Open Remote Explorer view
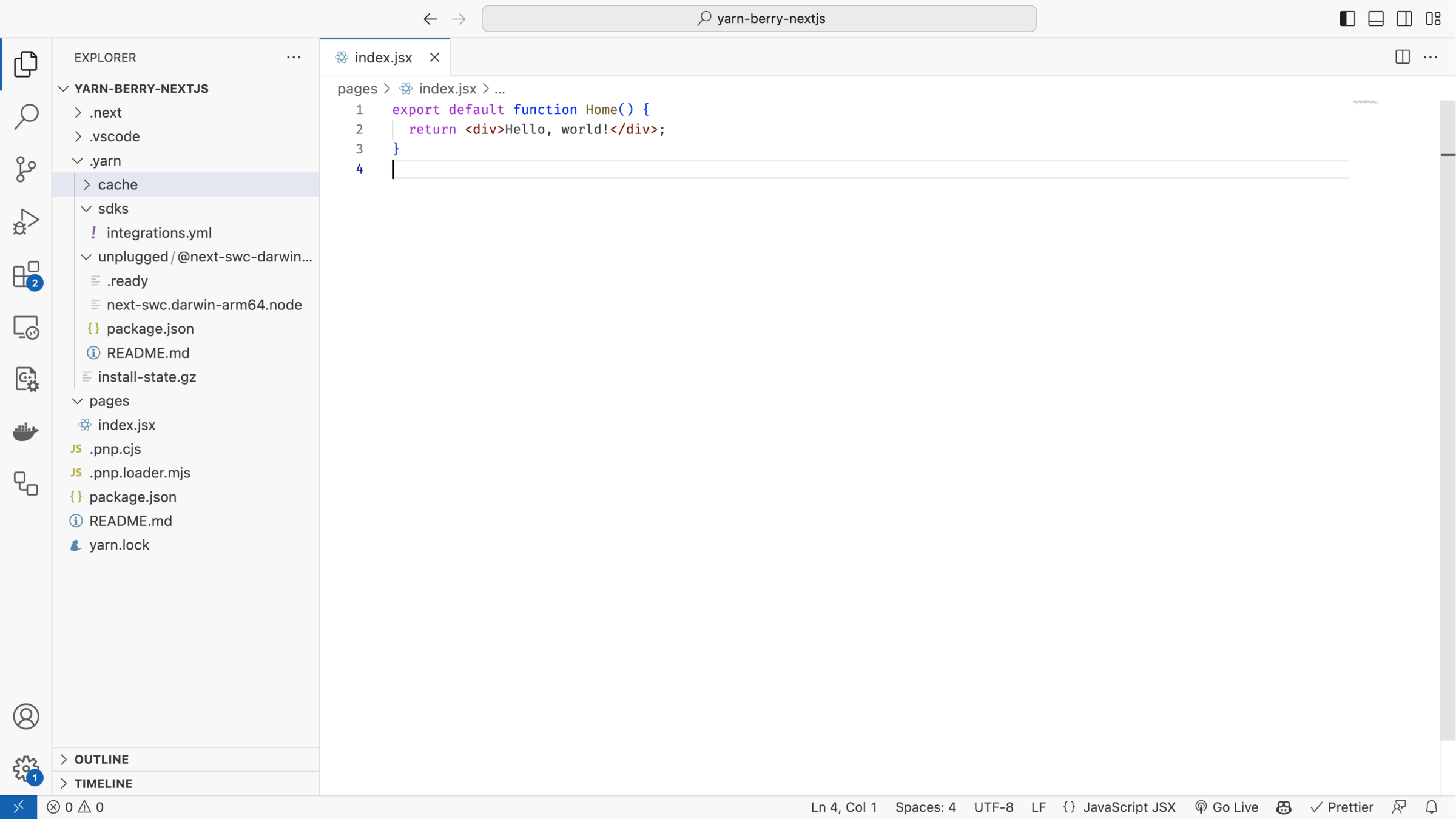The width and height of the screenshot is (1456, 819). pos(25,328)
